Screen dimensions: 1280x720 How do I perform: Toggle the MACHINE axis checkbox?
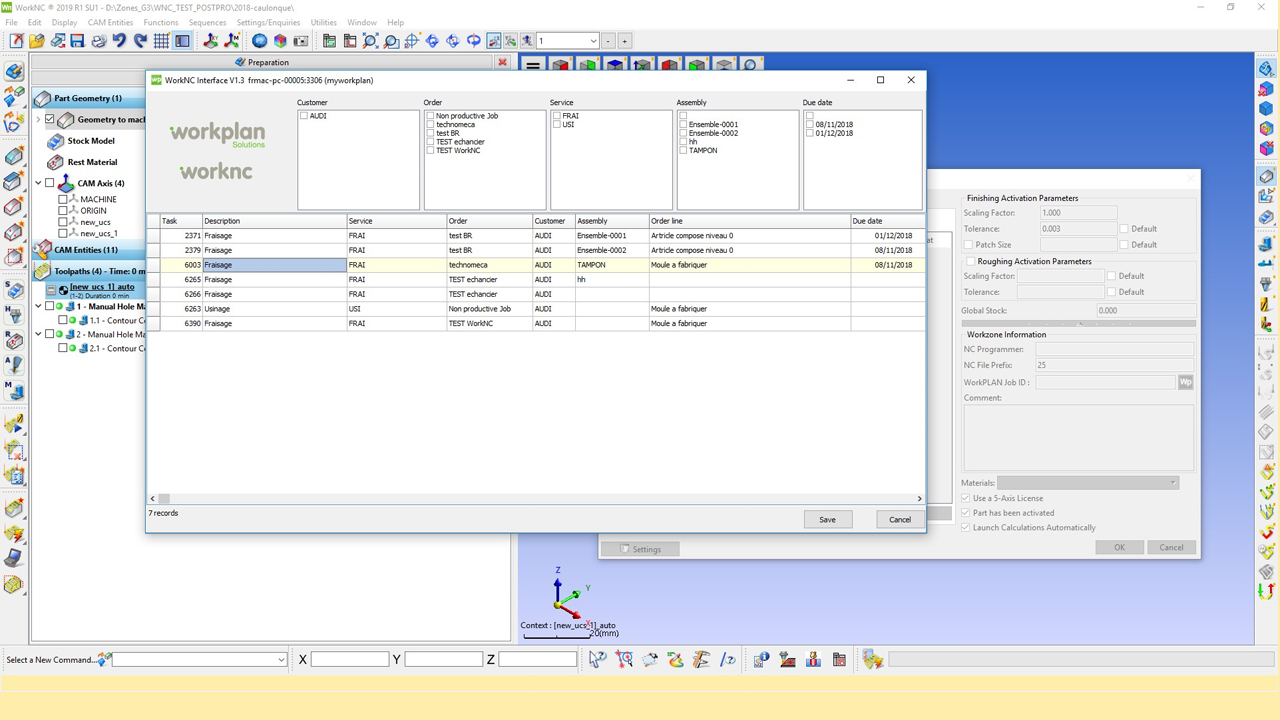click(63, 199)
